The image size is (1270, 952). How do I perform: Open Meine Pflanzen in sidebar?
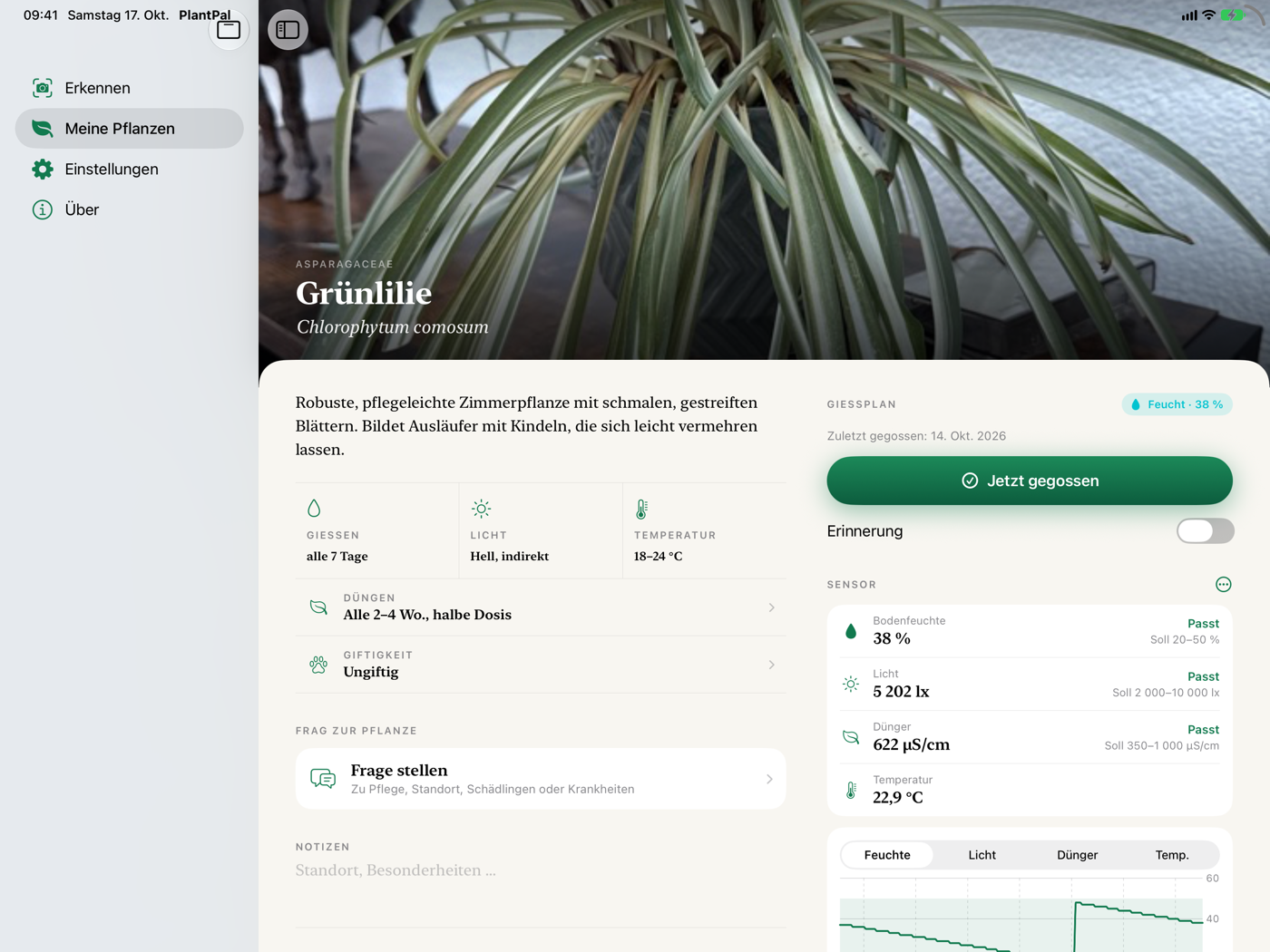130,129
